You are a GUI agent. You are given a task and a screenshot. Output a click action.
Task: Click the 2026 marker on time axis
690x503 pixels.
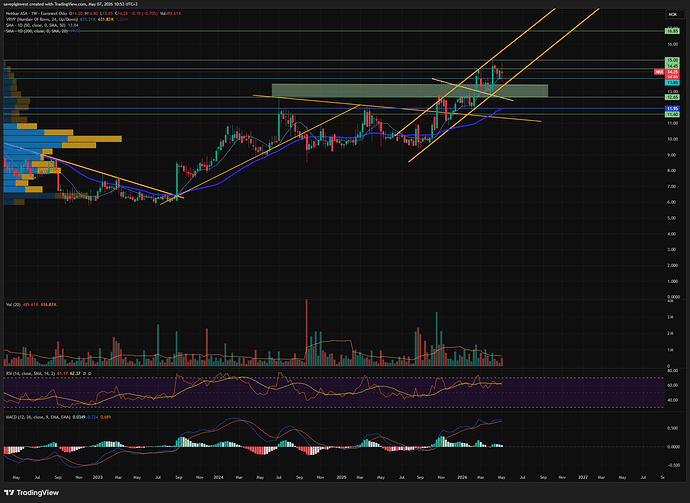(x=462, y=477)
